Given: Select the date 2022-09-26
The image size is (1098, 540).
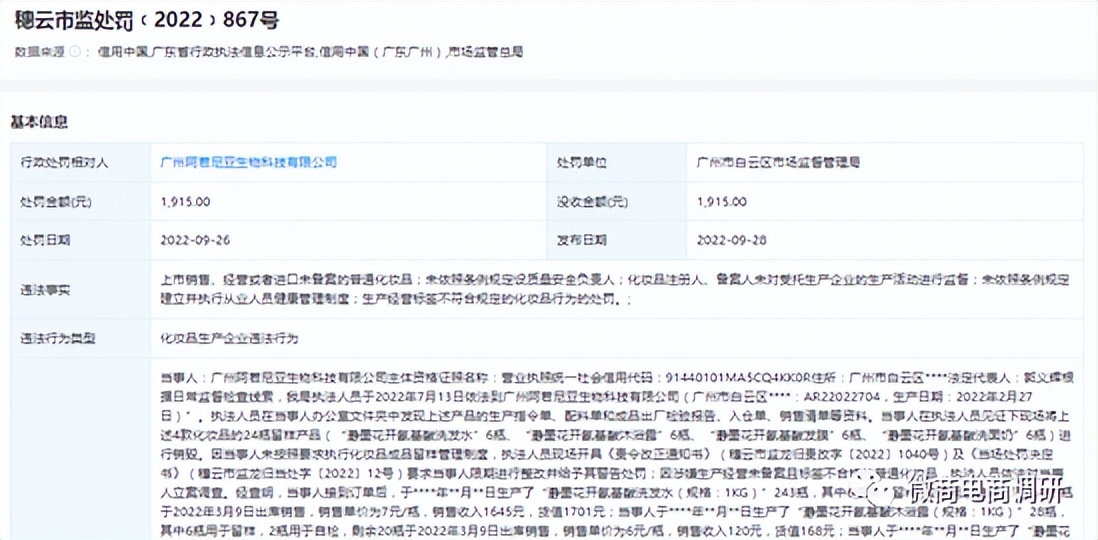Looking at the screenshot, I should (195, 240).
